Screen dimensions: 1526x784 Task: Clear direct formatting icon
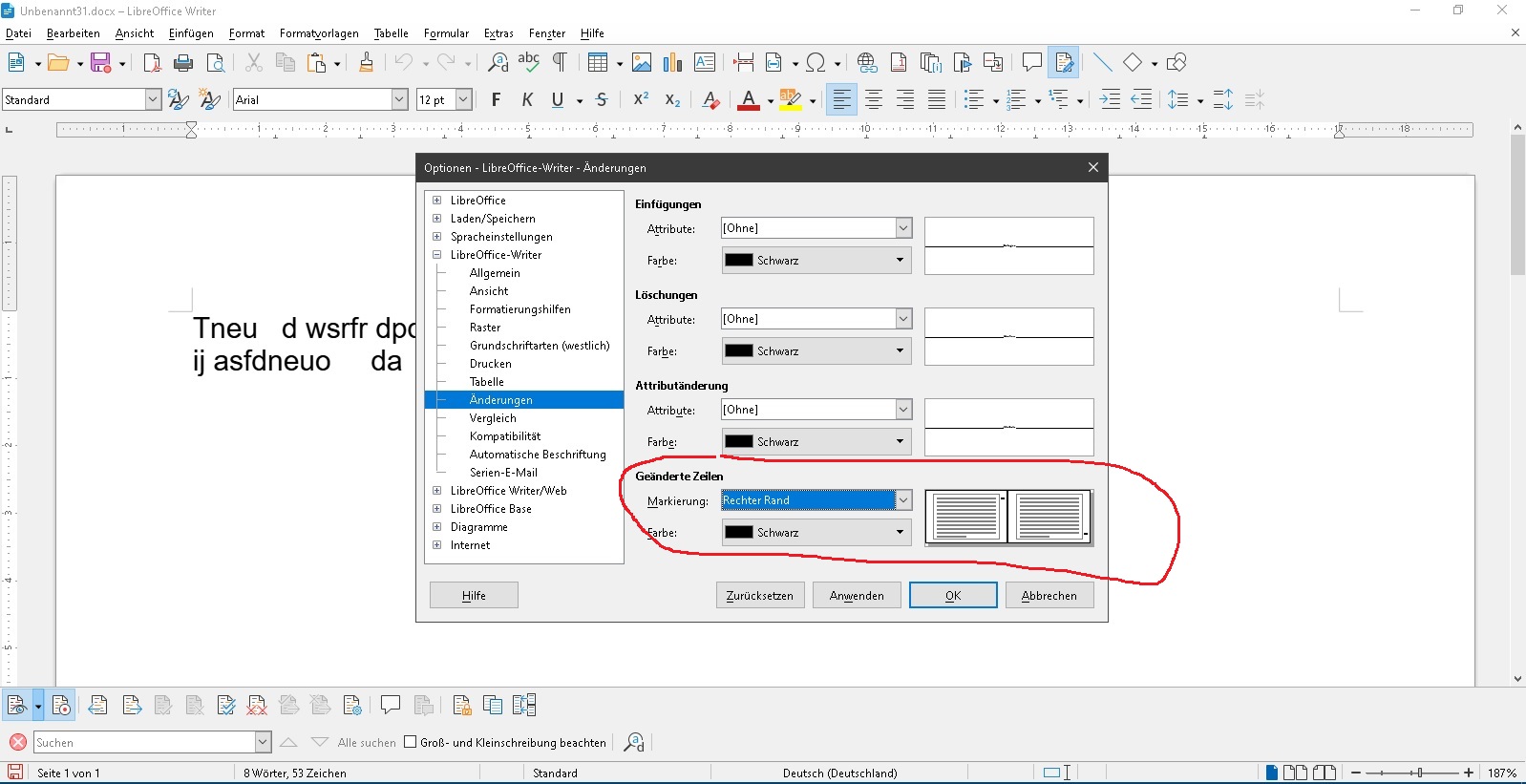pos(710,99)
